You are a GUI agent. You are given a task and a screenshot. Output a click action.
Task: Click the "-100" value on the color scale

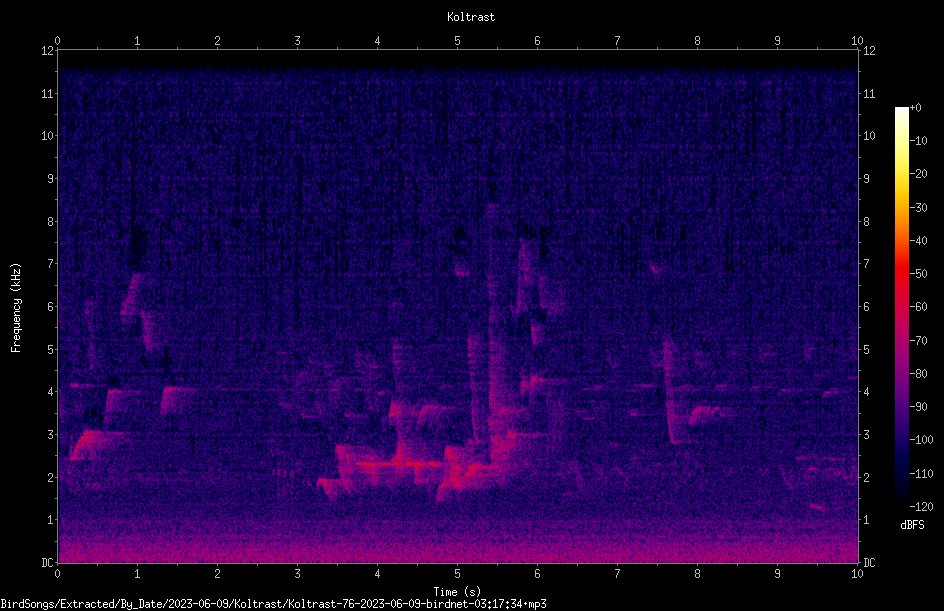pos(921,440)
